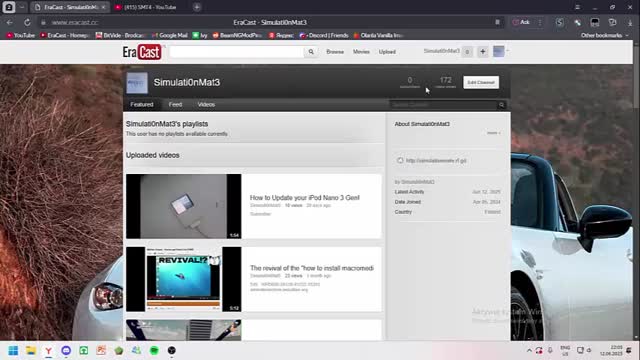Open a new browser tab with plus
640x360 pixels.
(x=197, y=7)
